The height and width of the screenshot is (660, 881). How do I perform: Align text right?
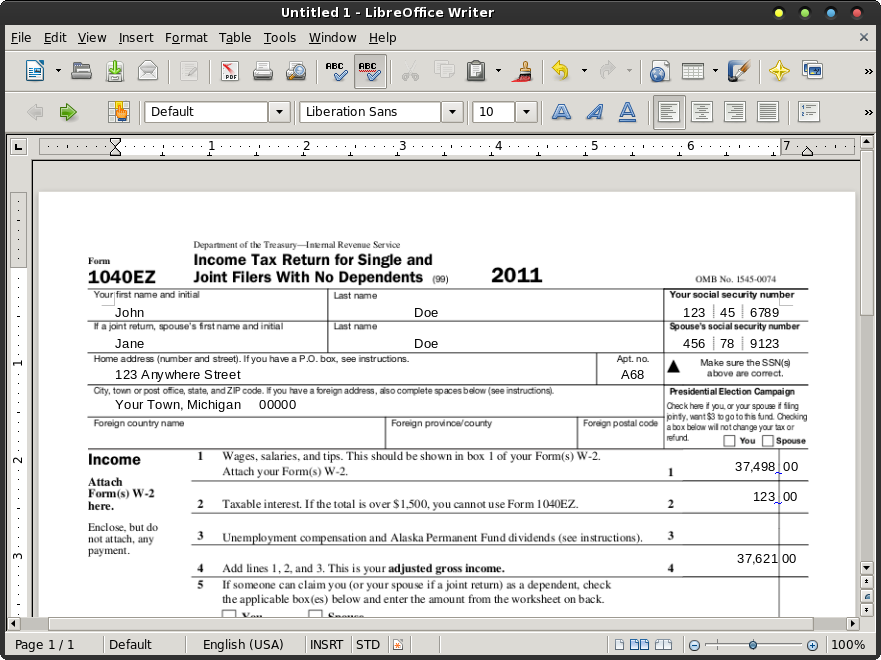(x=735, y=112)
